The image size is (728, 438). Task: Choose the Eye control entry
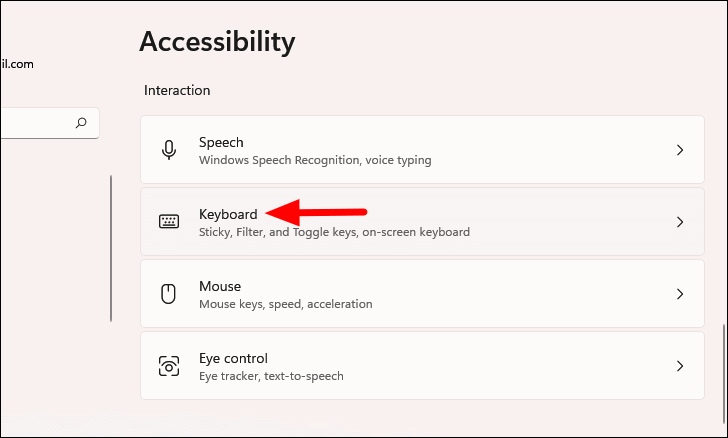(234, 358)
